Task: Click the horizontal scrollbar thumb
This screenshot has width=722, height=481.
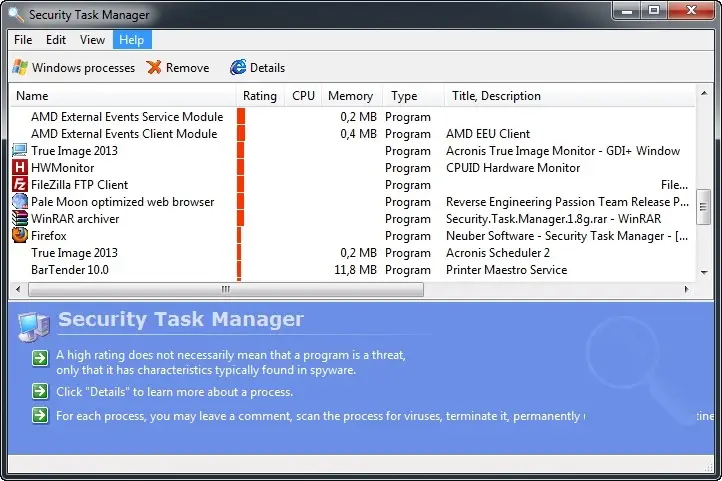Action: (x=226, y=290)
